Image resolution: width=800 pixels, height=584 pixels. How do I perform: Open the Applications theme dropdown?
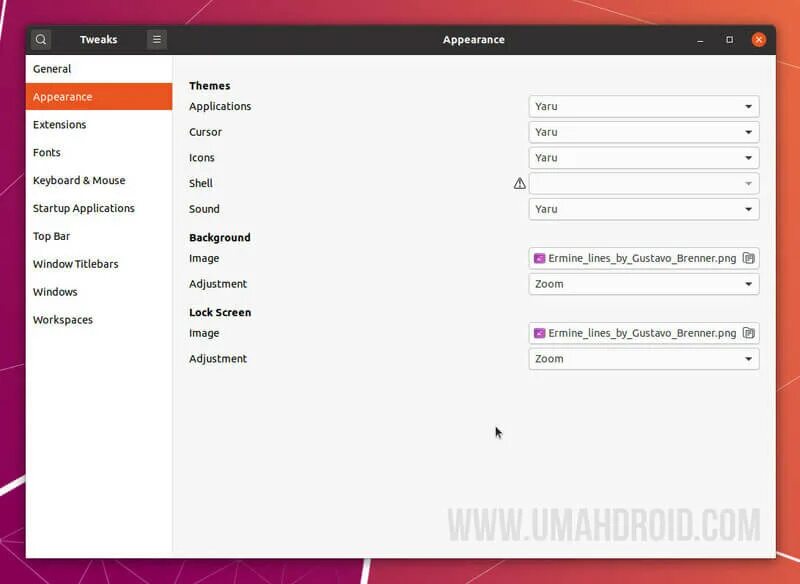pos(644,107)
